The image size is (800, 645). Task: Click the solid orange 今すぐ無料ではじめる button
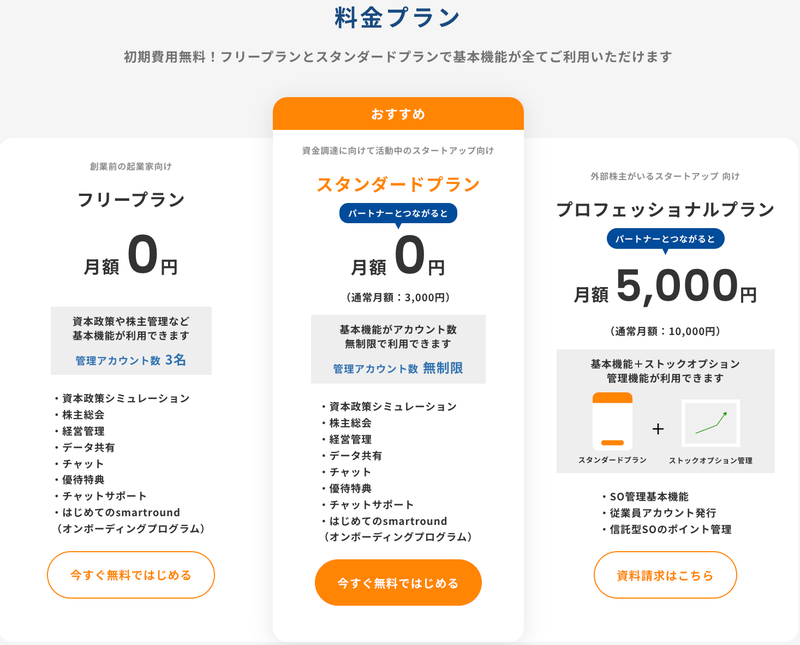398,583
